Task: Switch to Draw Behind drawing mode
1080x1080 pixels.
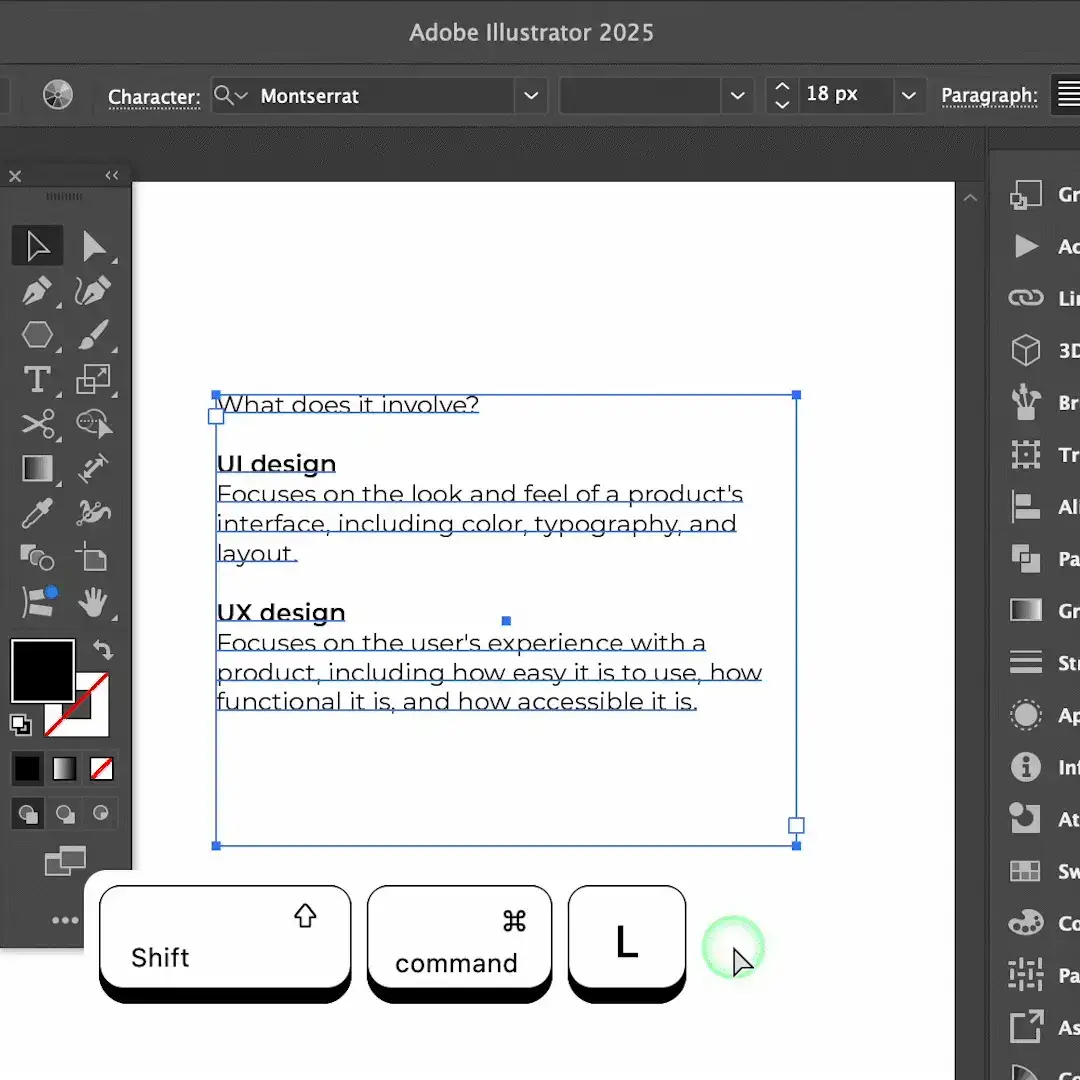Action: click(63, 813)
